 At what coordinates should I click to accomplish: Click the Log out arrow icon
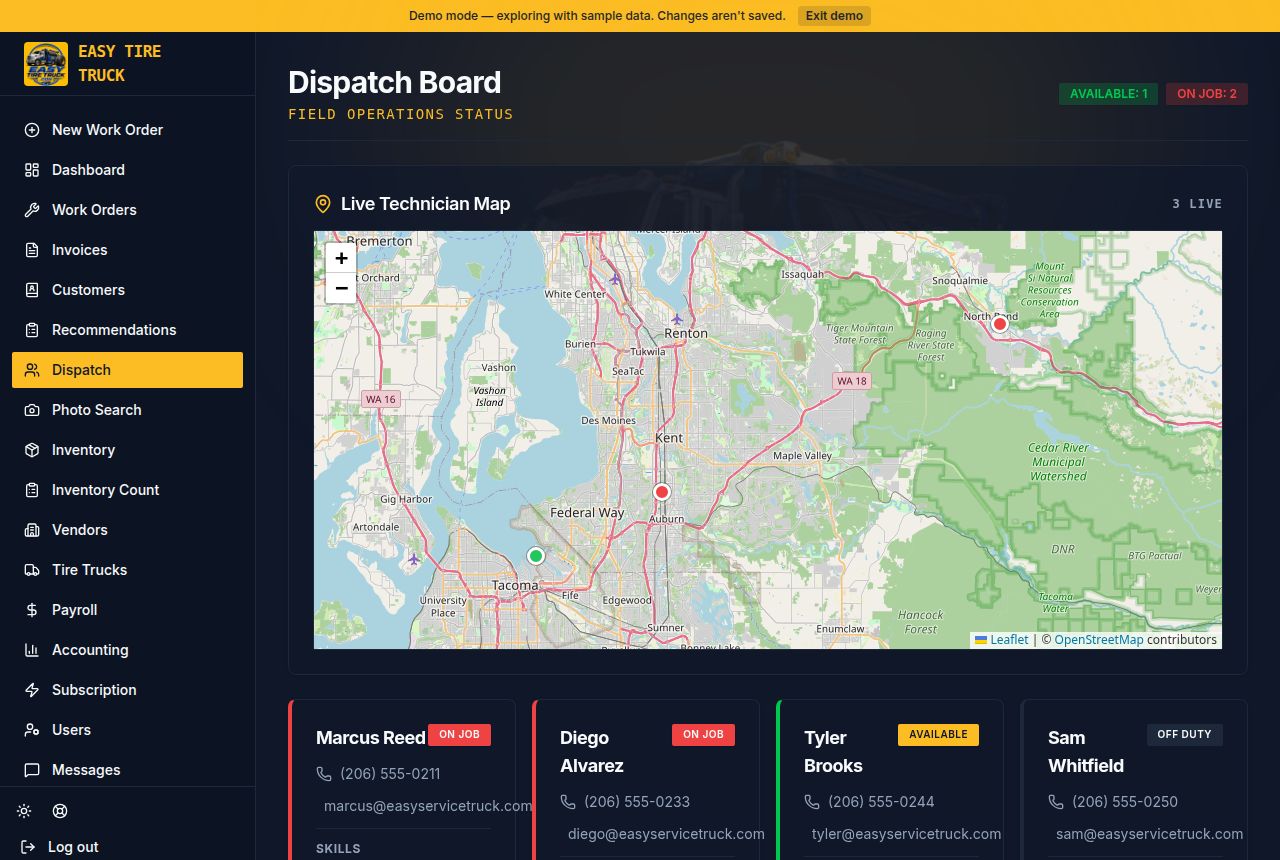click(x=28, y=847)
